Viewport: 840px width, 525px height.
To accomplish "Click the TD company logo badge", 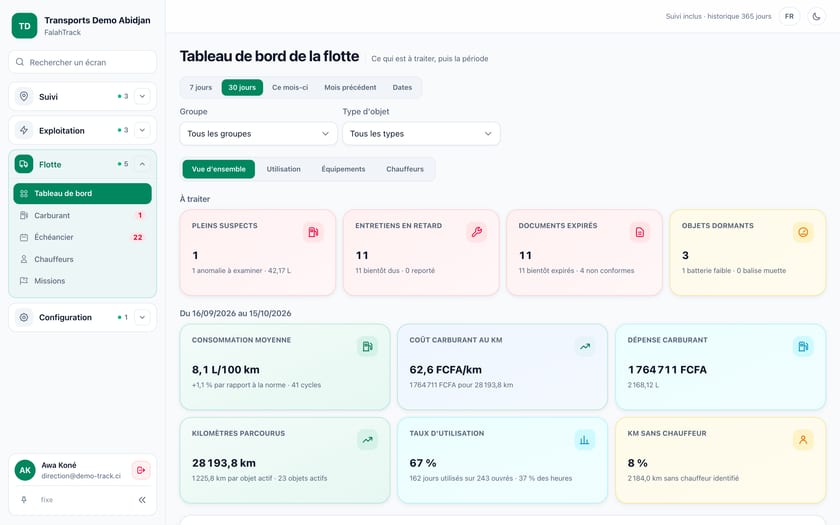I will tap(25, 26).
